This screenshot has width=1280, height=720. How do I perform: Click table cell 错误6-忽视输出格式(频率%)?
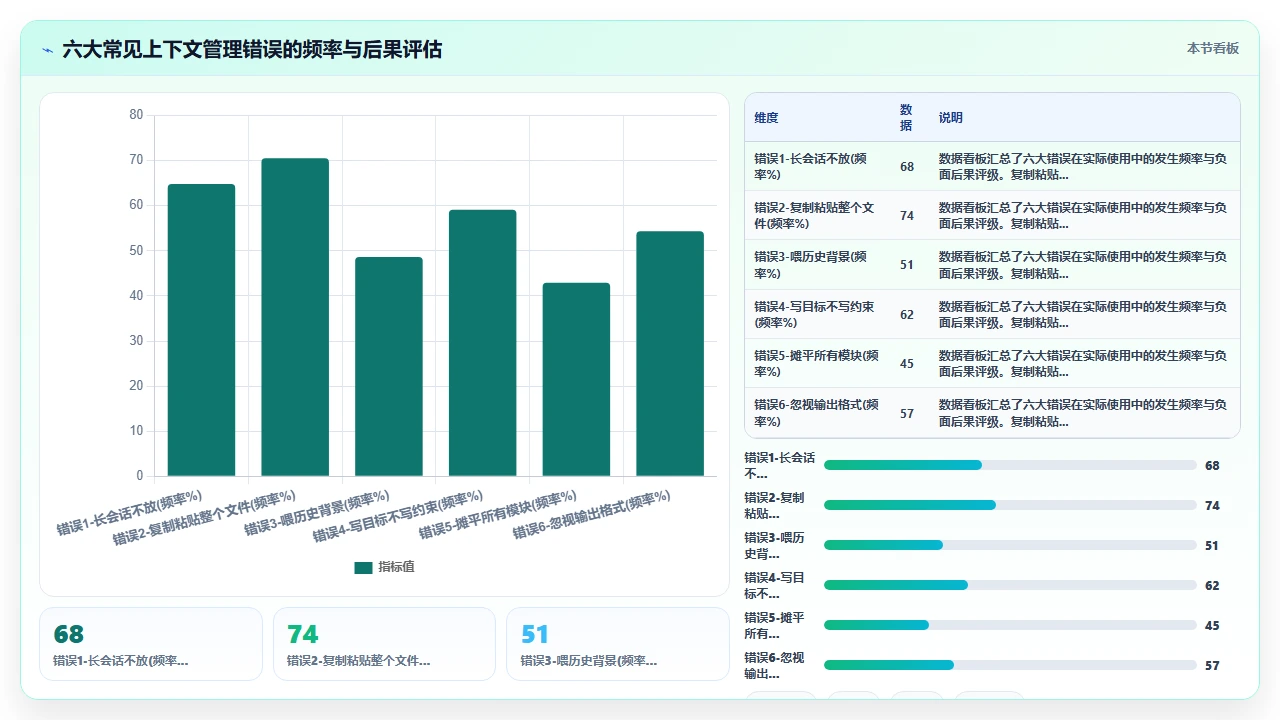(817, 411)
